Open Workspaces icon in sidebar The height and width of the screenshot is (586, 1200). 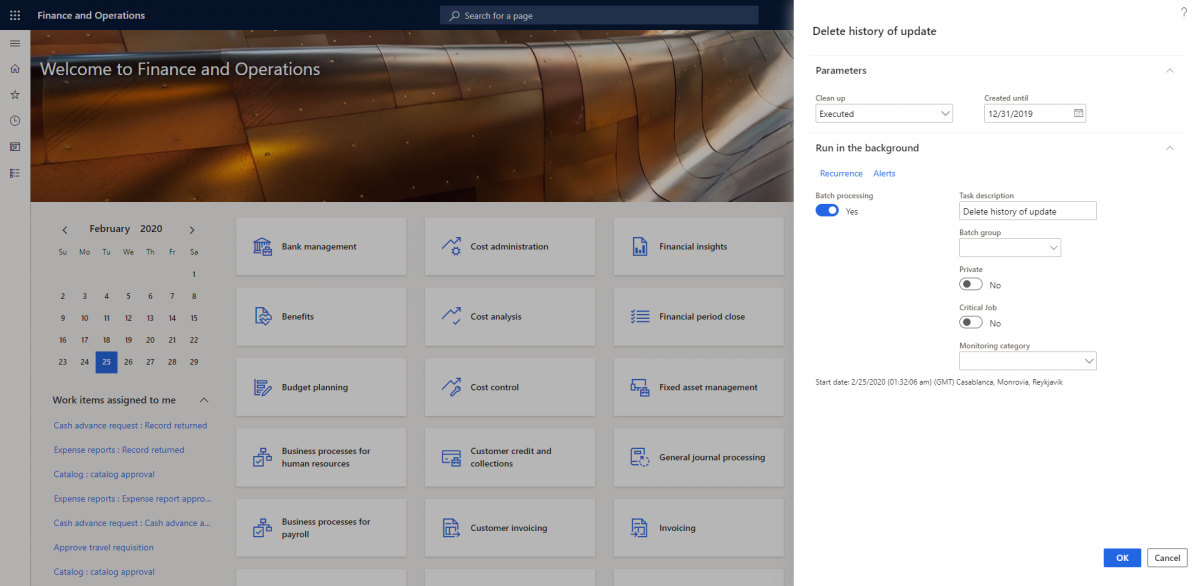pos(14,147)
